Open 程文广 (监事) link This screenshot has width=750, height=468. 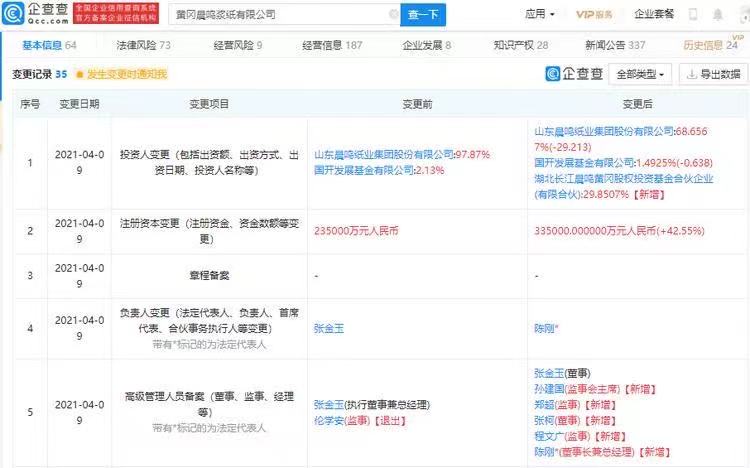549,436
